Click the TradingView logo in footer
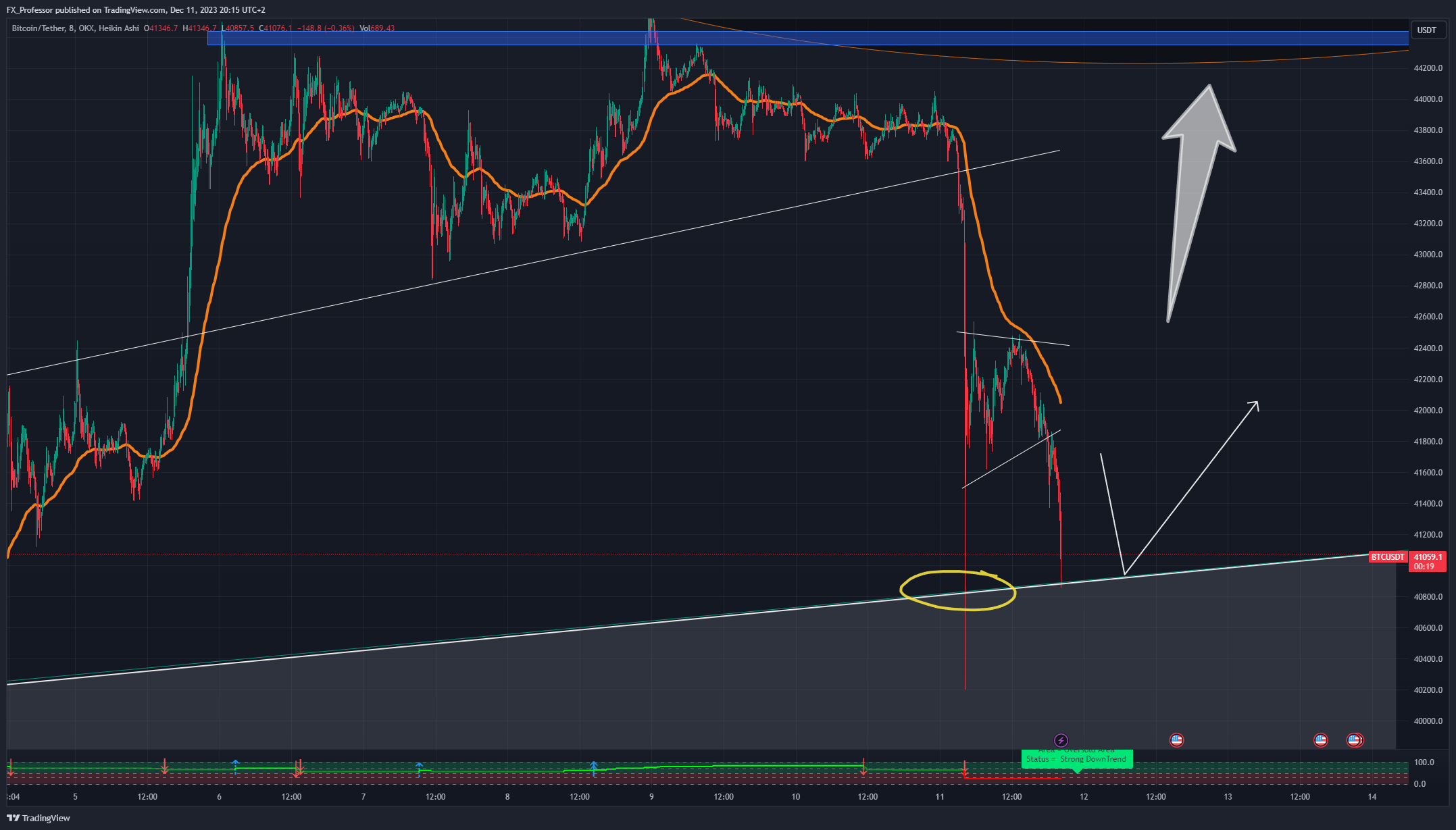Image resolution: width=1456 pixels, height=830 pixels. coord(39,818)
